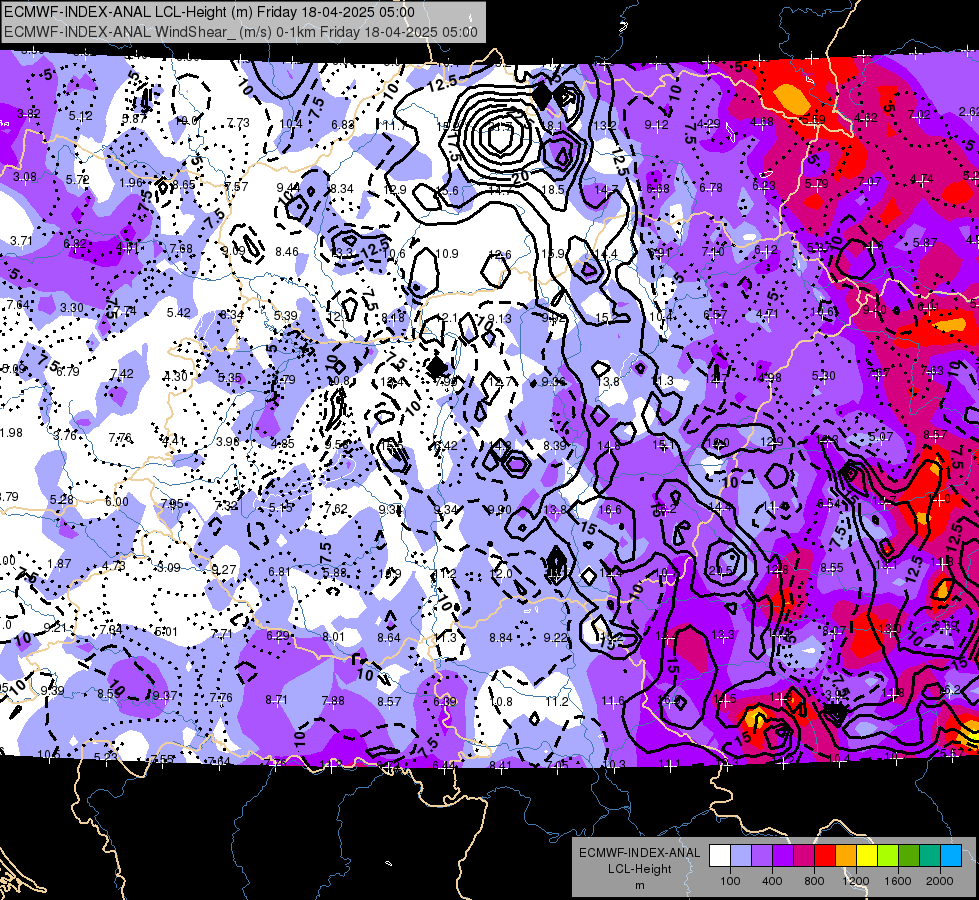The image size is (979, 900).
Task: Click the 4.30 grid value
Action: point(175,376)
